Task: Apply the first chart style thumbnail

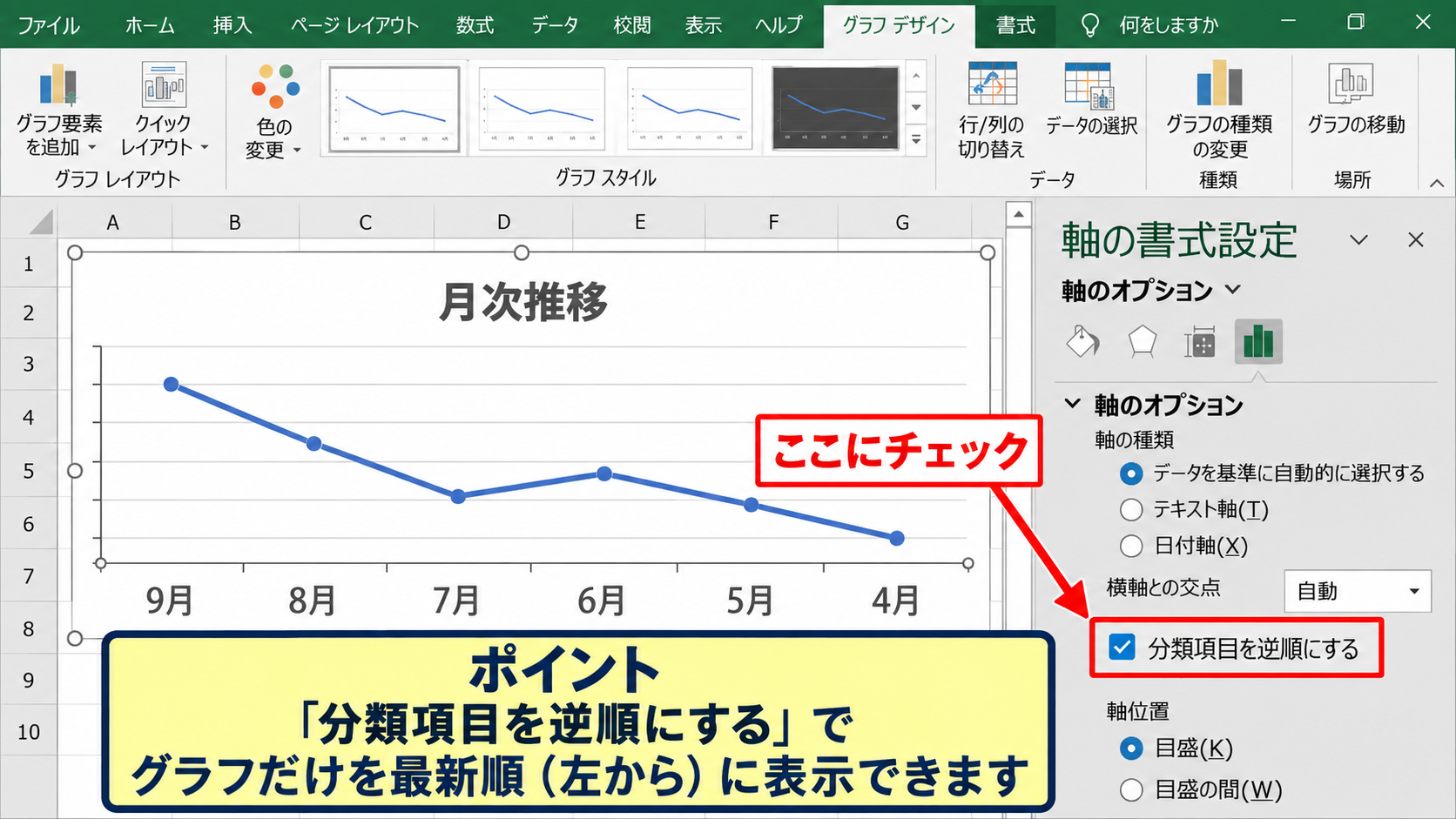Action: [x=394, y=110]
